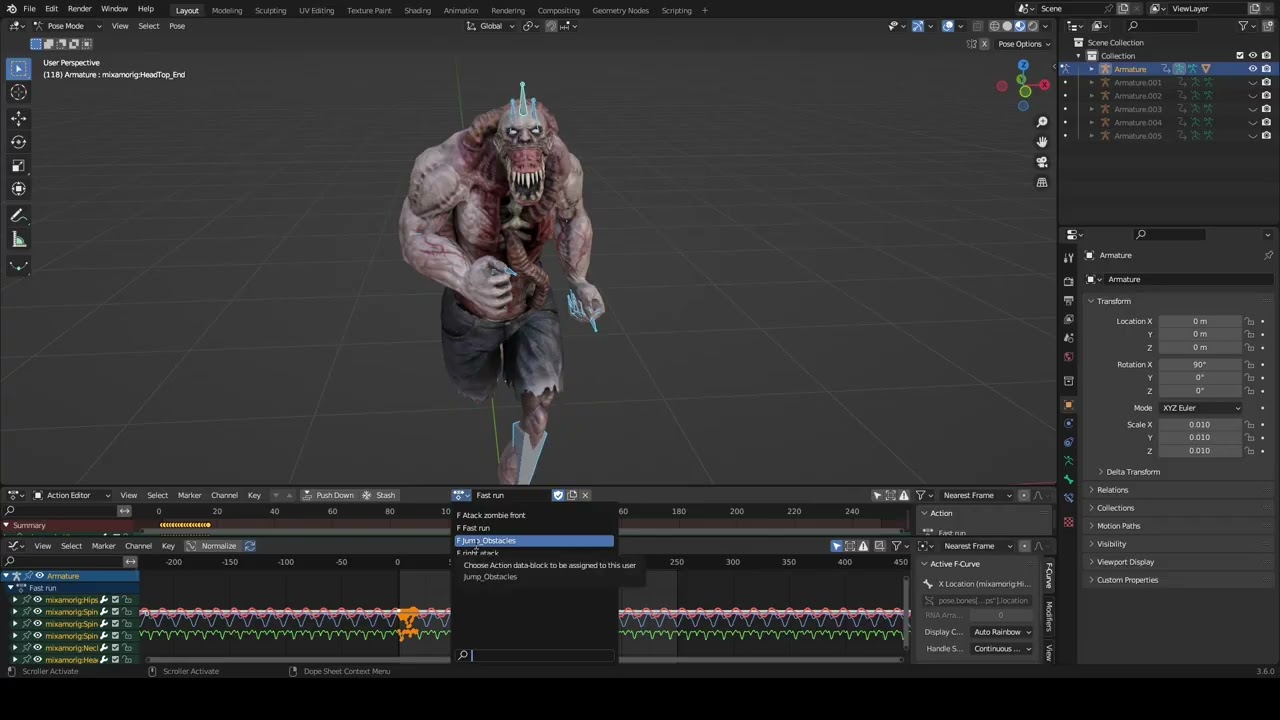1280x720 pixels.
Task: Click Scale Z value field
Action: click(1199, 451)
